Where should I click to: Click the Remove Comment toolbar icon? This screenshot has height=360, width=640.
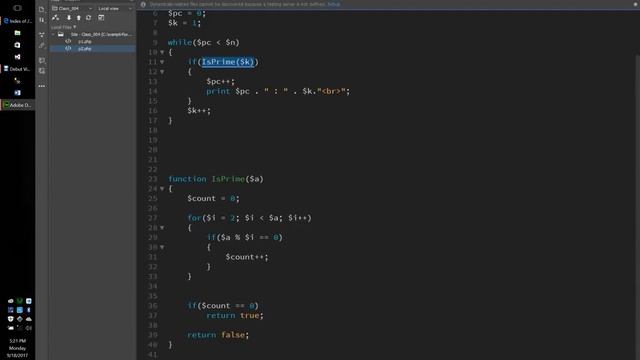(42, 71)
